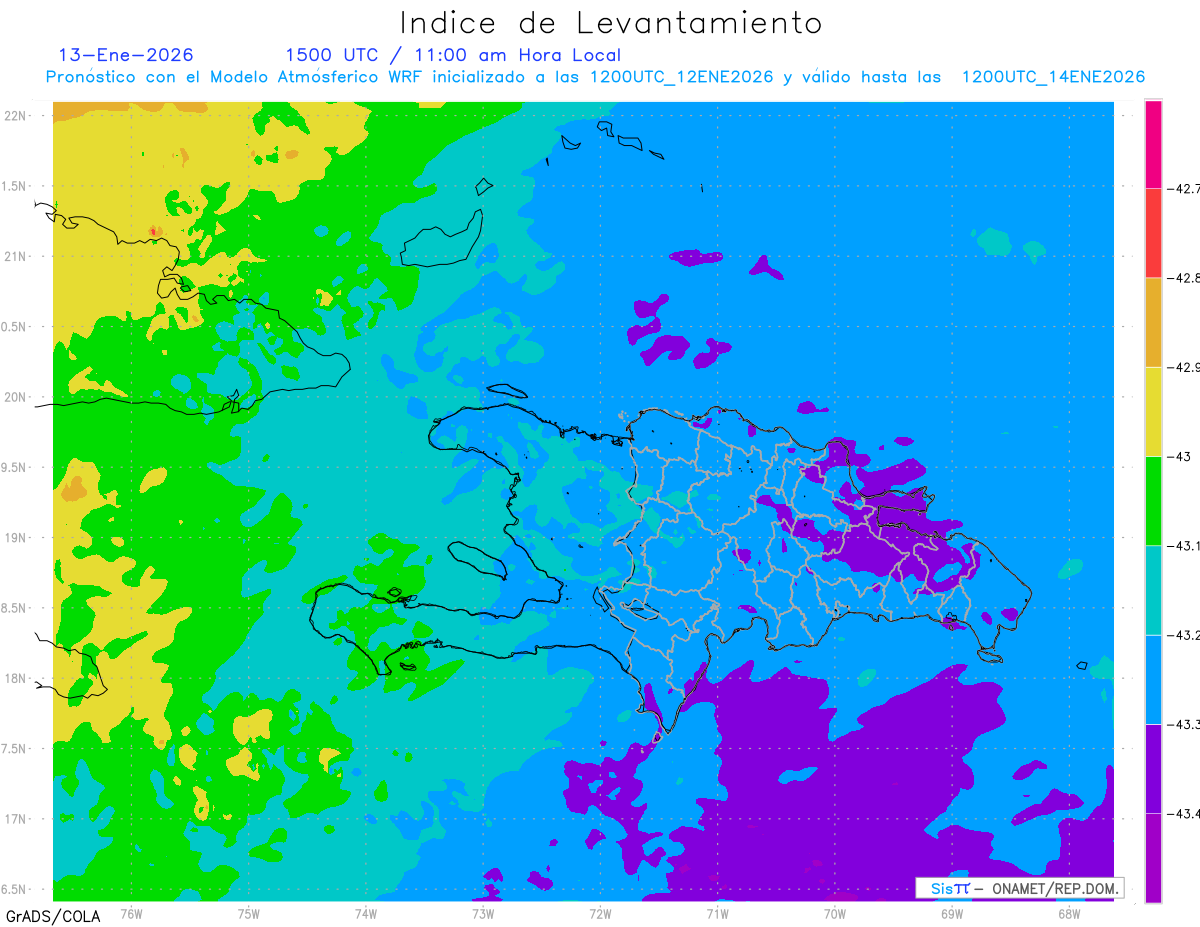This screenshot has width=1200, height=927.
Task: Choose the blue legend swatch below -43.2
Action: click(x=1153, y=679)
